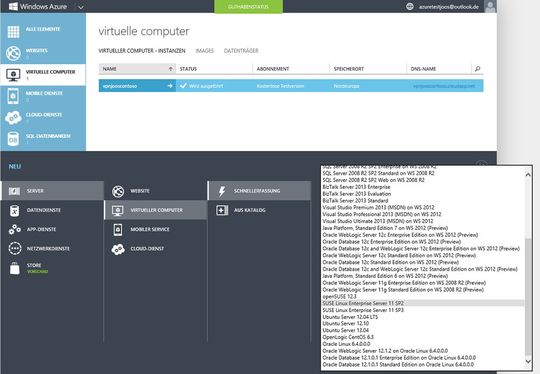Open Mobile Dienste sidebar icon
This screenshot has width=540, height=374.
(x=13, y=96)
